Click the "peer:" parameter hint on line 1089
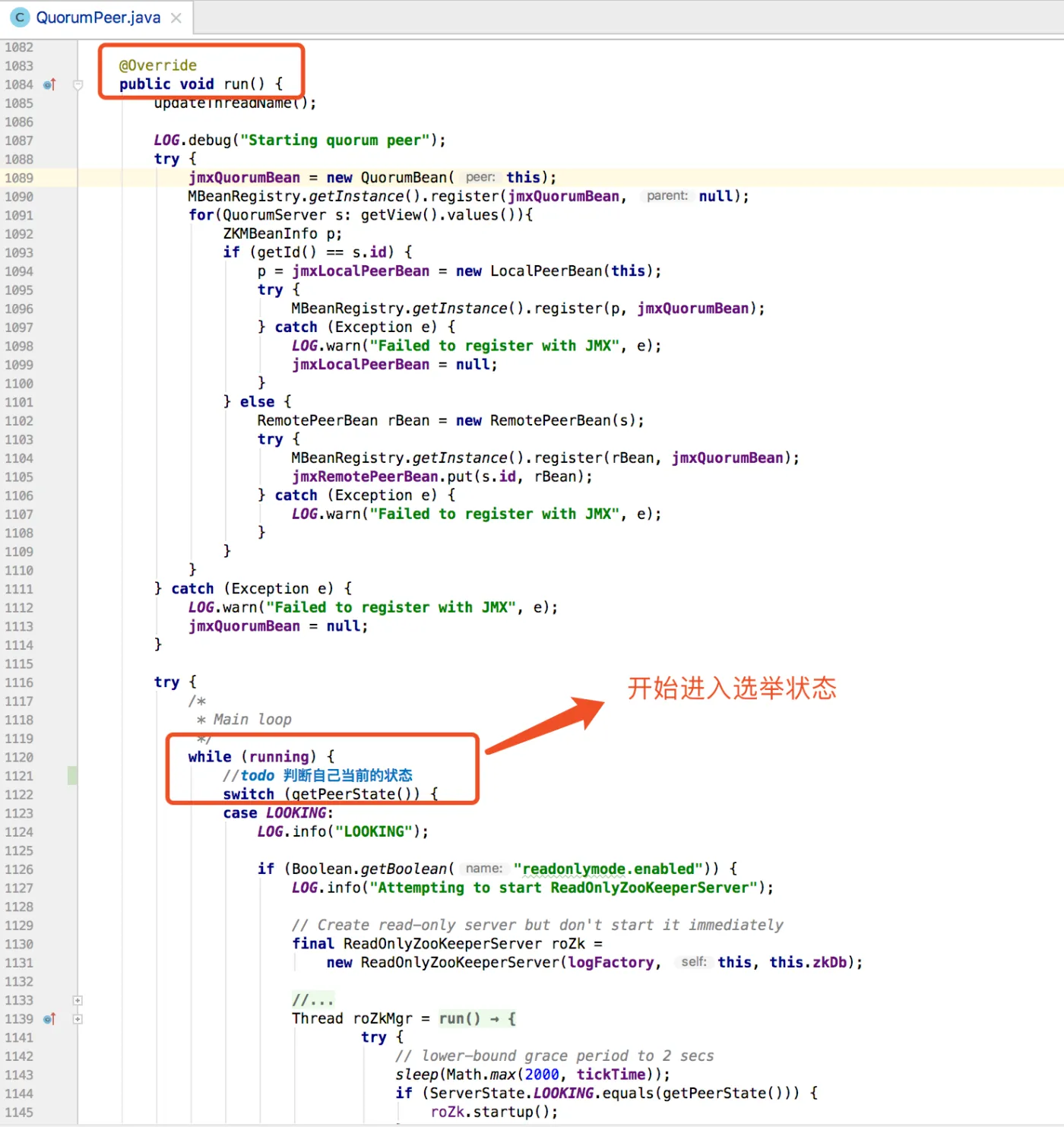 pos(480,177)
